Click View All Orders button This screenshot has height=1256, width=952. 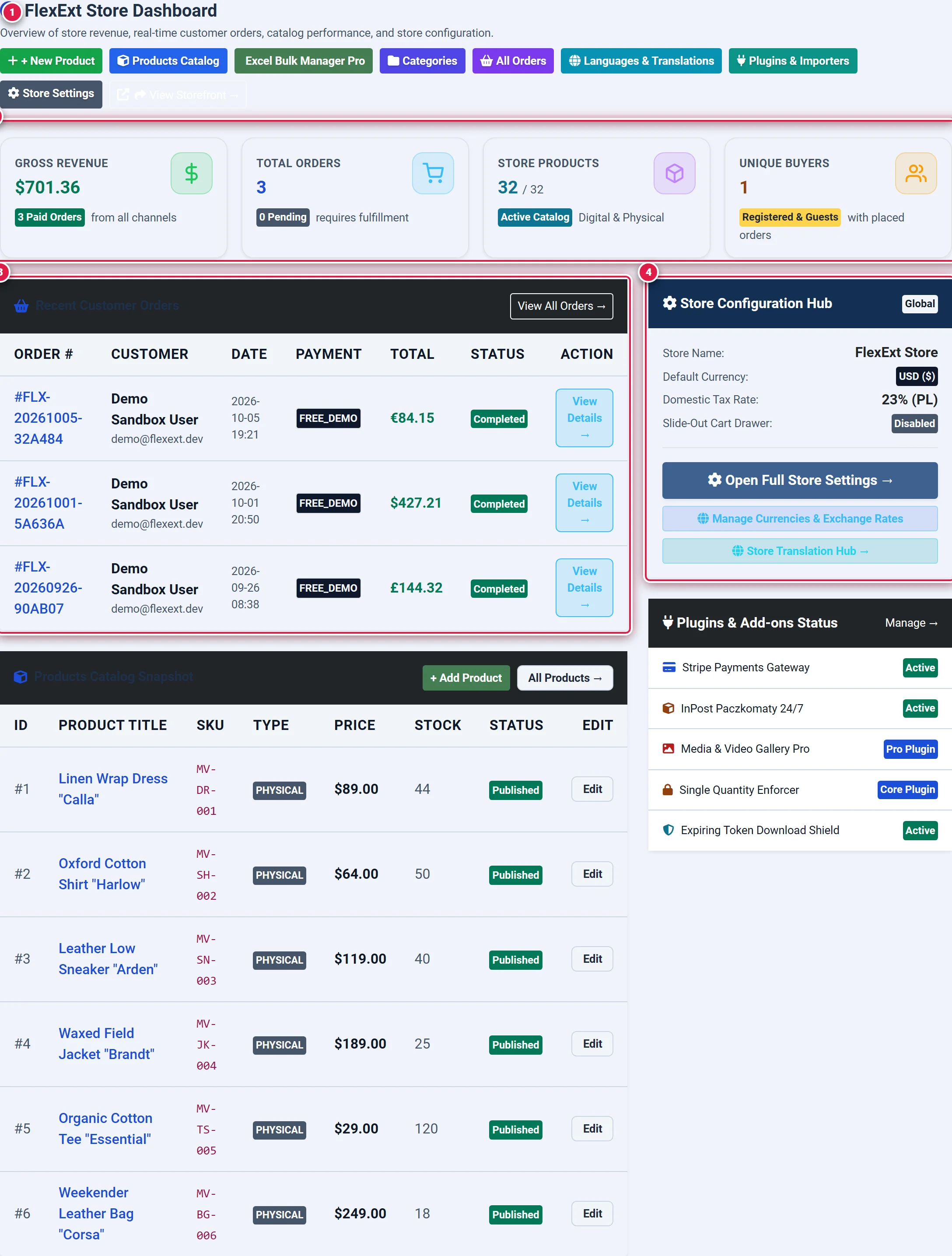pos(561,306)
